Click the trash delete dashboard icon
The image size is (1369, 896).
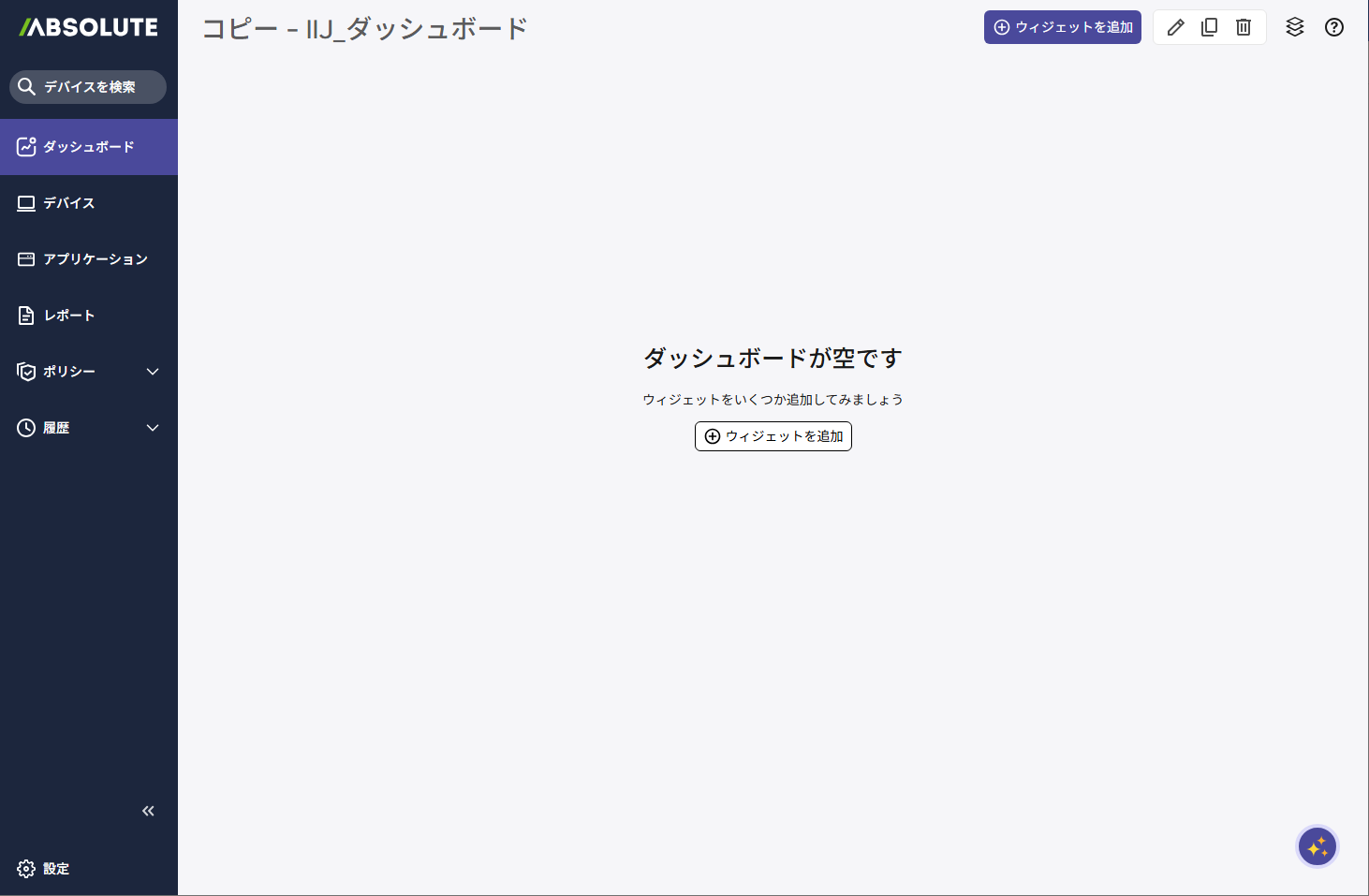[x=1244, y=27]
